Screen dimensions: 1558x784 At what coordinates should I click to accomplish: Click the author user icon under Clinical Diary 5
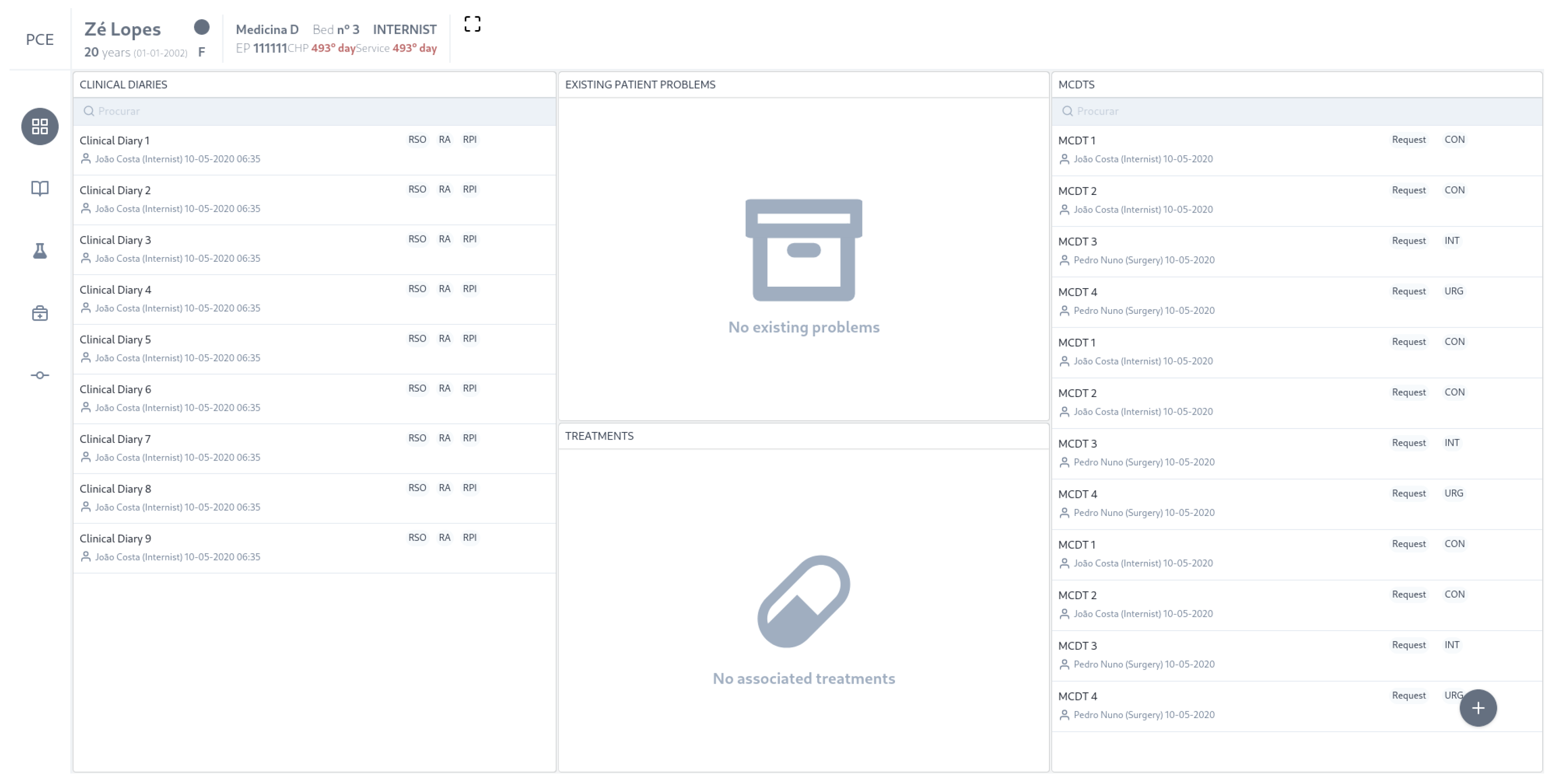pyautogui.click(x=86, y=358)
